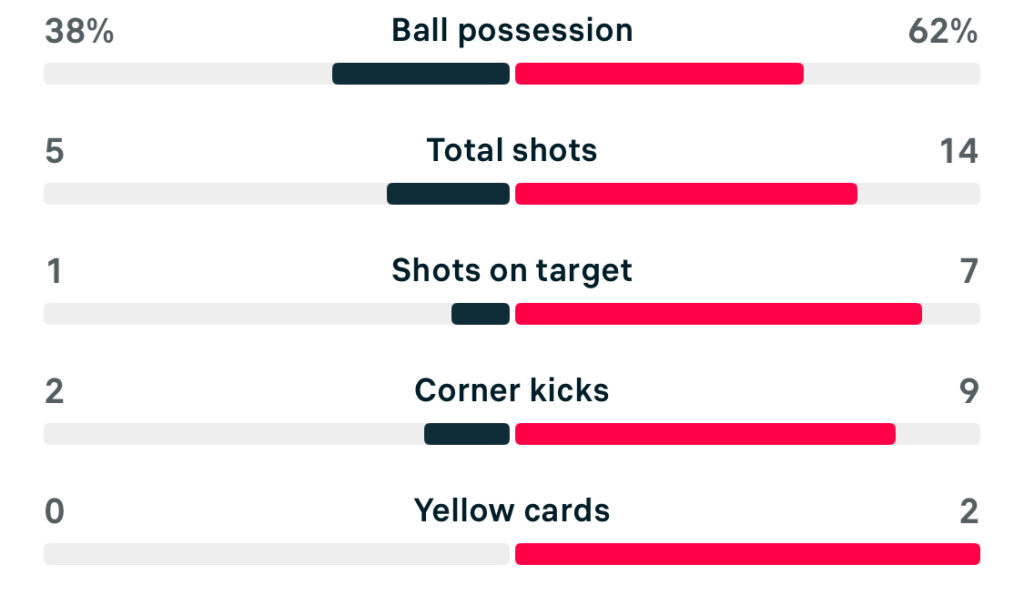This screenshot has width=1024, height=595.
Task: Click the red Total shots bar
Action: (x=686, y=194)
